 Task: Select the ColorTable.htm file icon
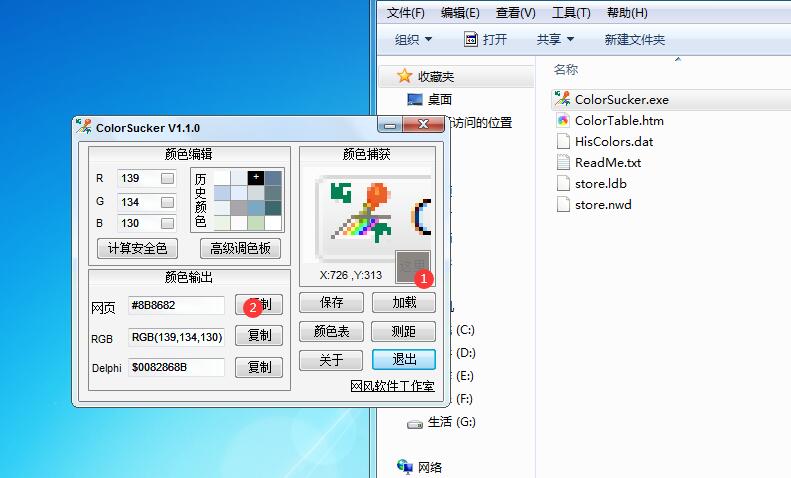(x=562, y=121)
